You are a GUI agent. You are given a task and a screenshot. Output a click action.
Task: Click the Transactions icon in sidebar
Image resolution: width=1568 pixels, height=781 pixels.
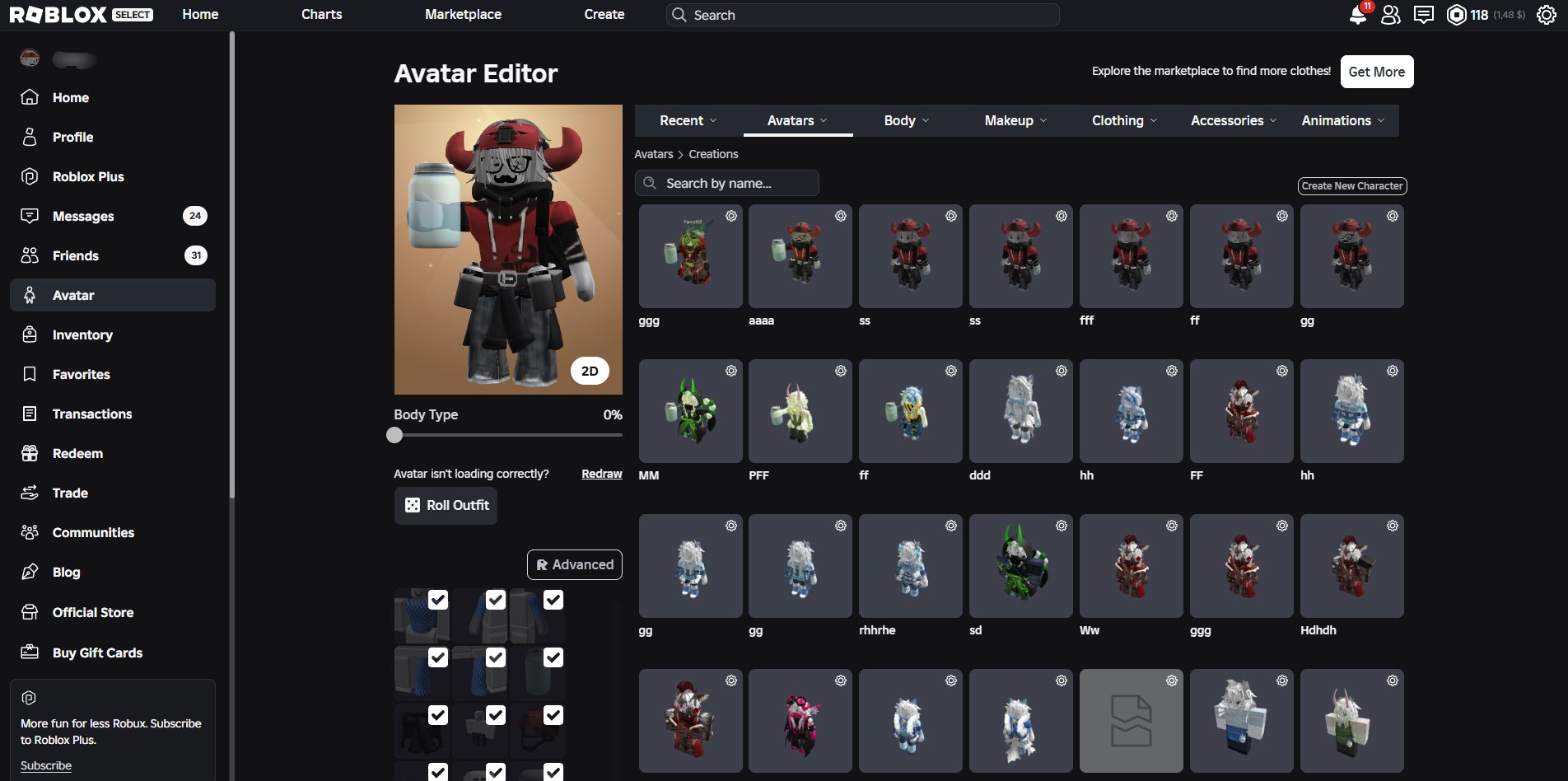30,414
